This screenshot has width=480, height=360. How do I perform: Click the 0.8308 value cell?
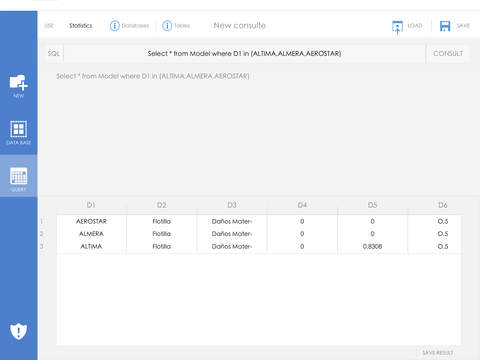coord(372,246)
